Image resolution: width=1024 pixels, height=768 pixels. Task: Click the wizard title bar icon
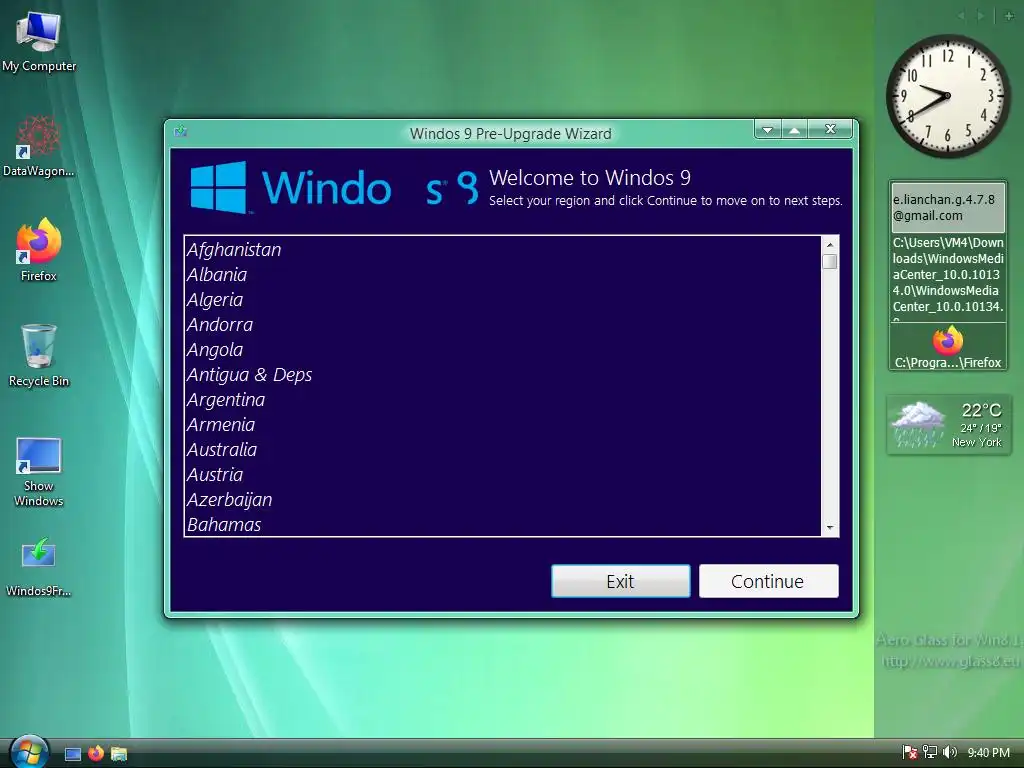181,132
